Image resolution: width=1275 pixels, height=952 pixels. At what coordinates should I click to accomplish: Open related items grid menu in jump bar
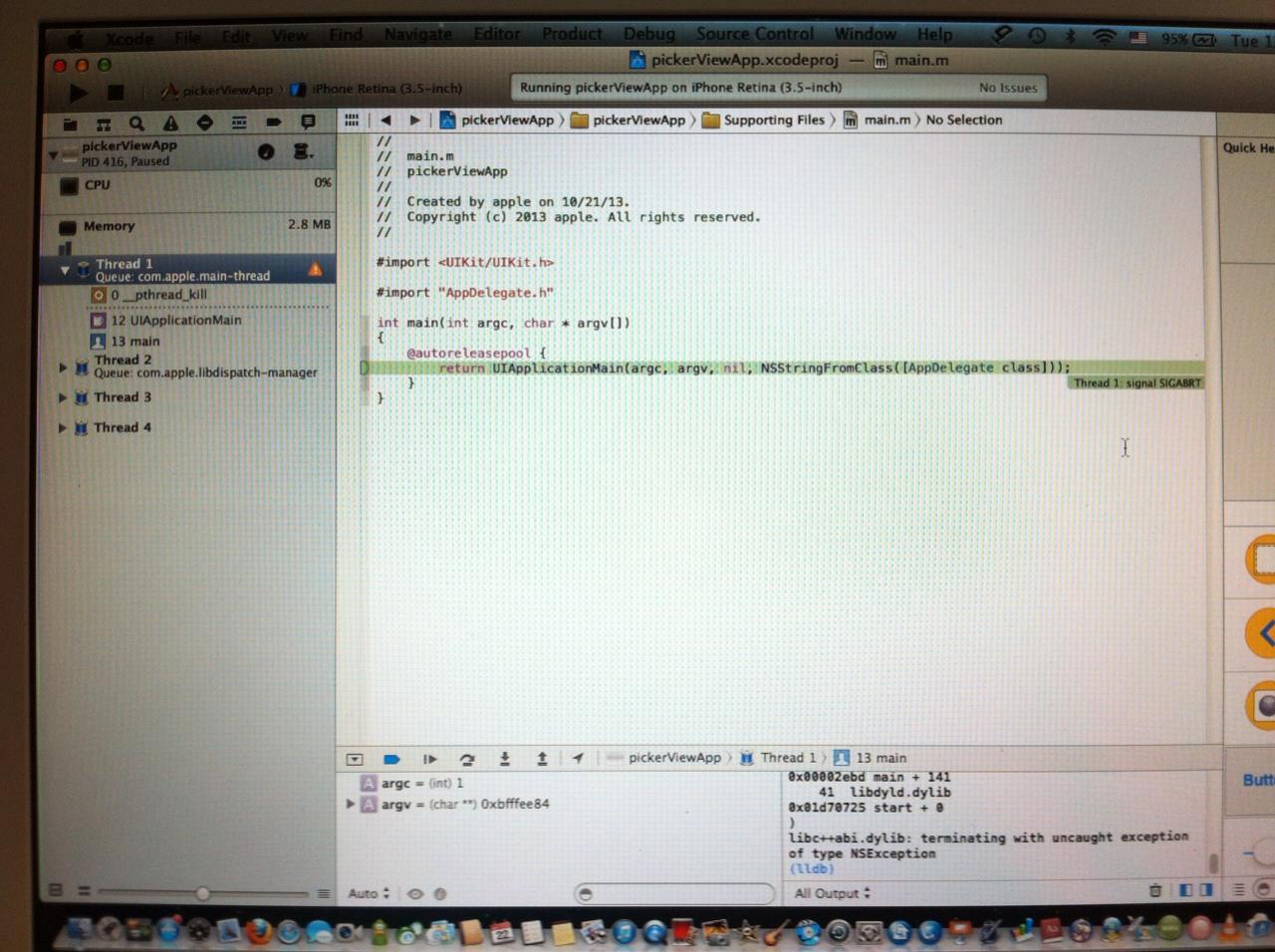(x=352, y=119)
